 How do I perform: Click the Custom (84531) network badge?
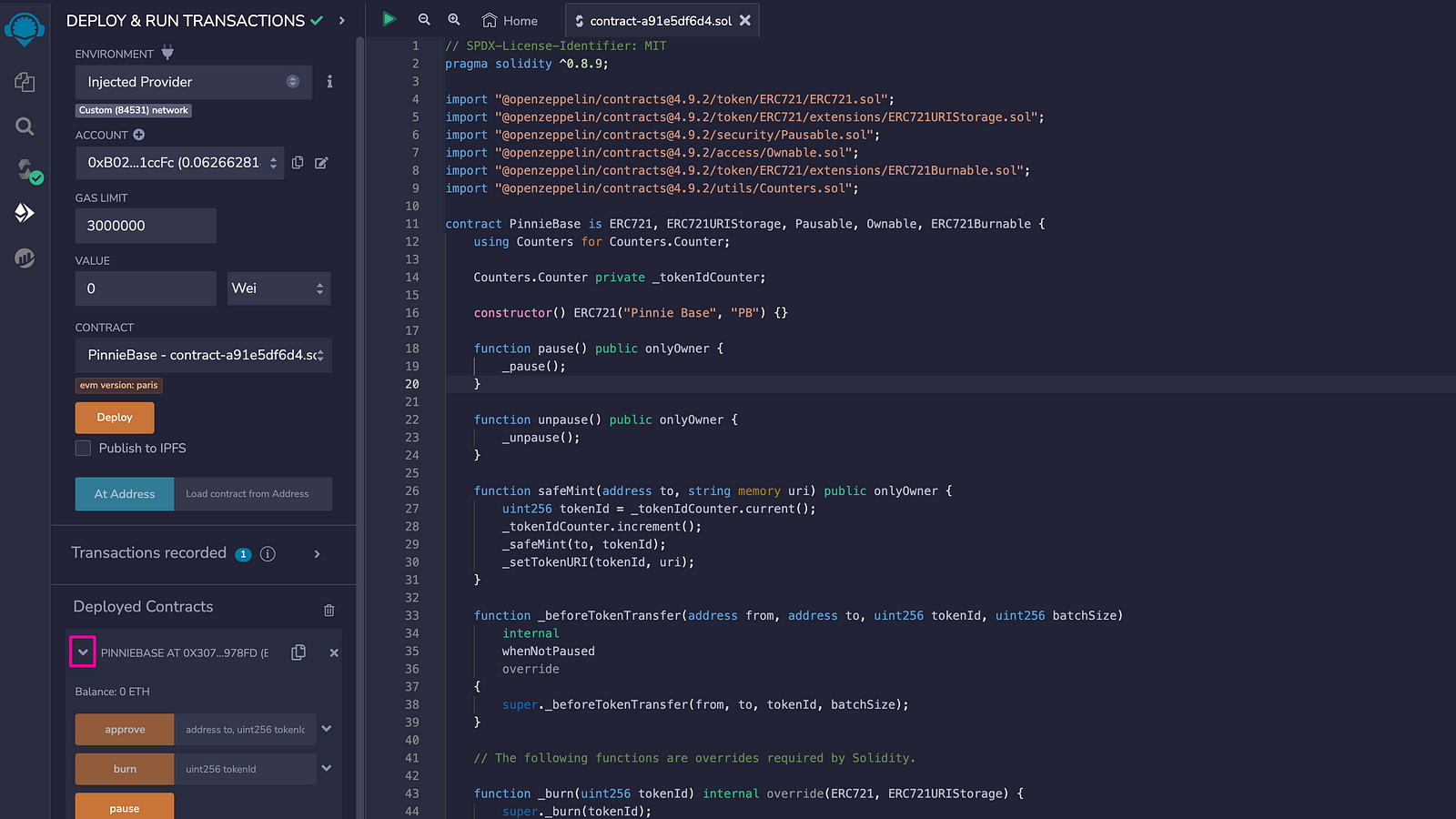(134, 110)
